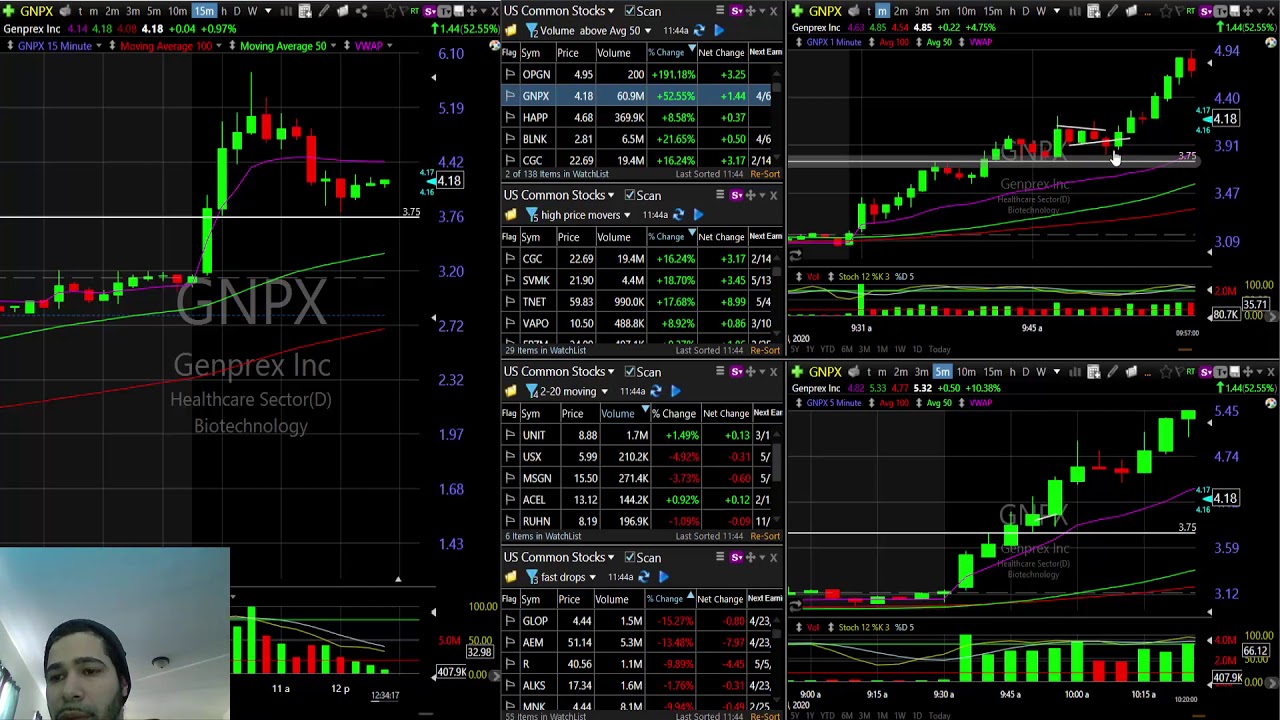This screenshot has height=720, width=1280.
Task: Click the add-grid table icon in the 15-minute chart toolbar
Action: tap(305, 11)
